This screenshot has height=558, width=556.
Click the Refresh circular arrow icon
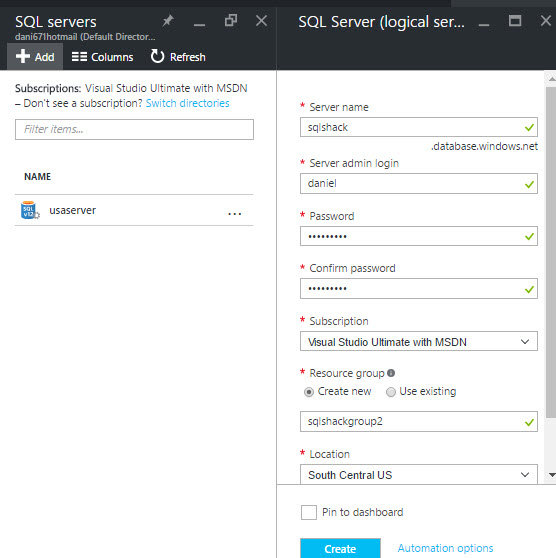tap(157, 56)
